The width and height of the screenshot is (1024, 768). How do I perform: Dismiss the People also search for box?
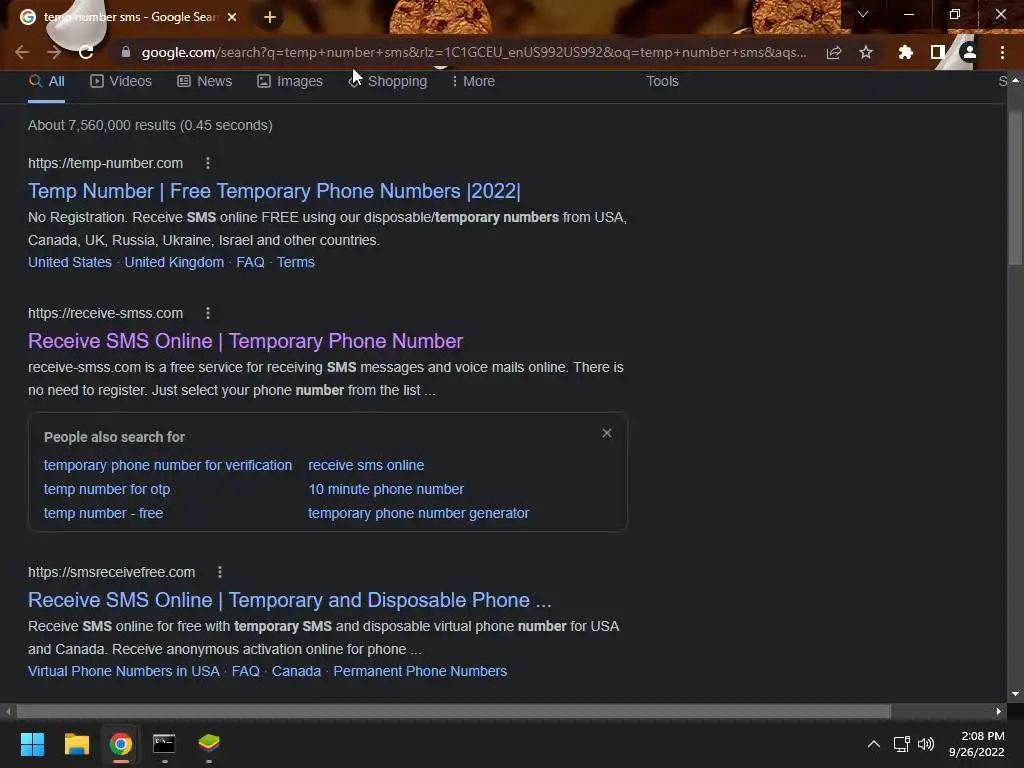[607, 433]
